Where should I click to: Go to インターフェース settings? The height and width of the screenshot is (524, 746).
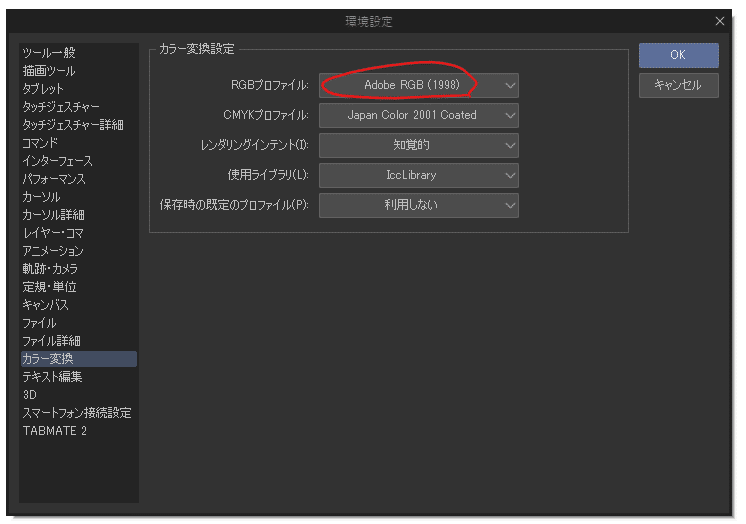(79, 161)
